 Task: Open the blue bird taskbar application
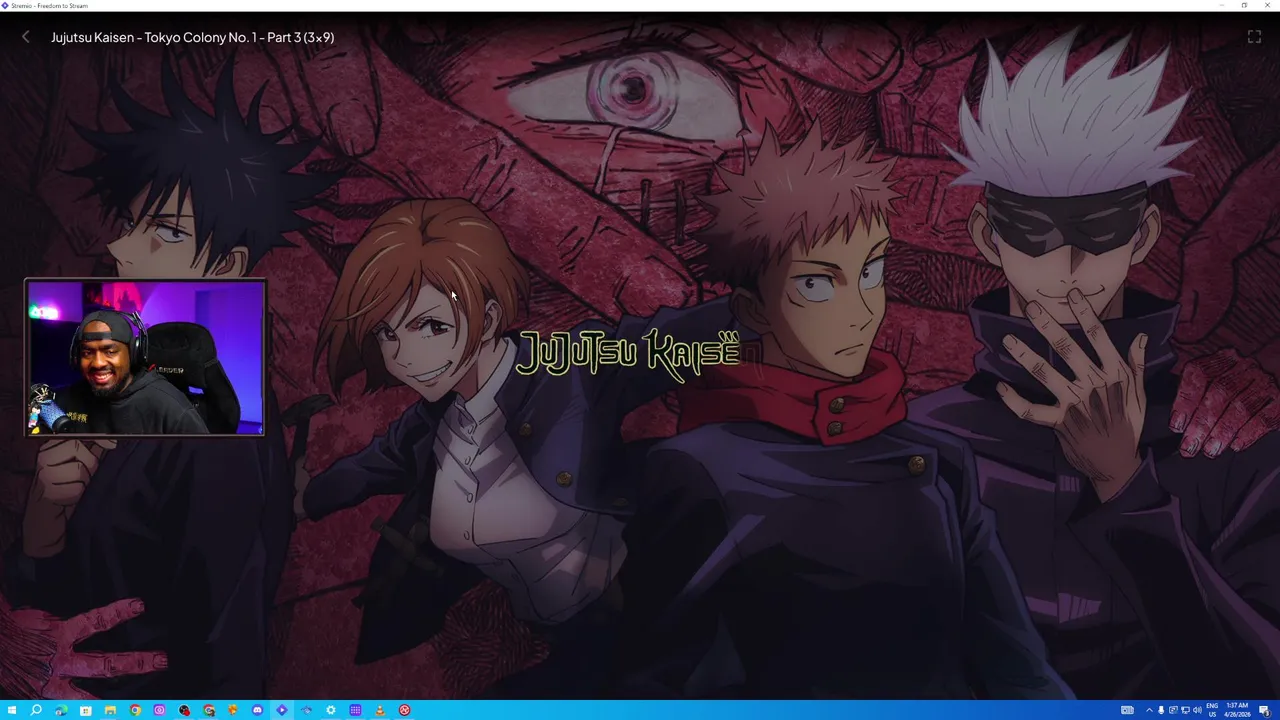pos(307,710)
